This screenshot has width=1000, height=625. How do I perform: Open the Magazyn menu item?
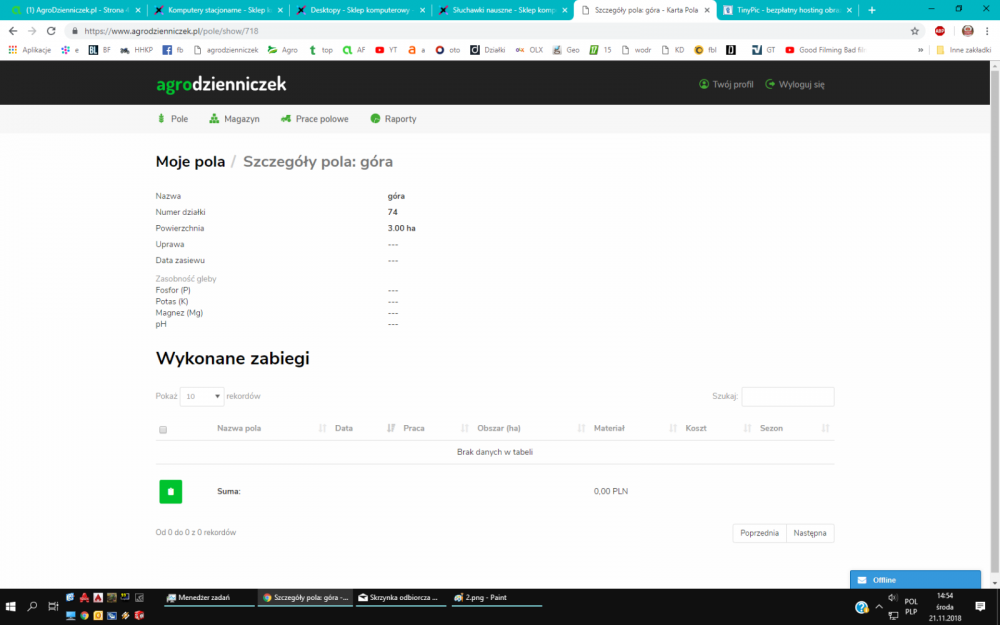(x=234, y=119)
